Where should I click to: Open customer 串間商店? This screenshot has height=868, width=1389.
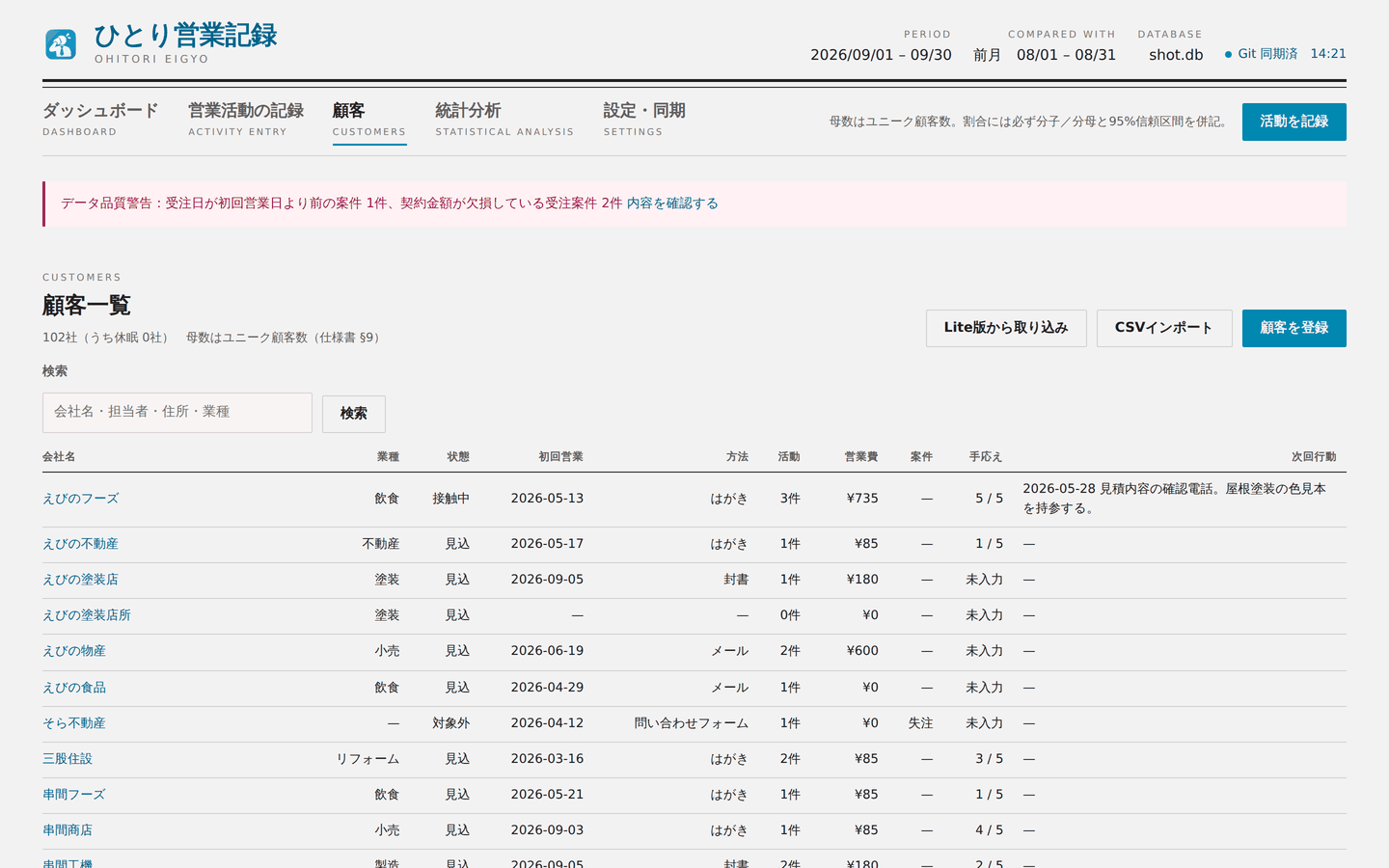tap(68, 830)
